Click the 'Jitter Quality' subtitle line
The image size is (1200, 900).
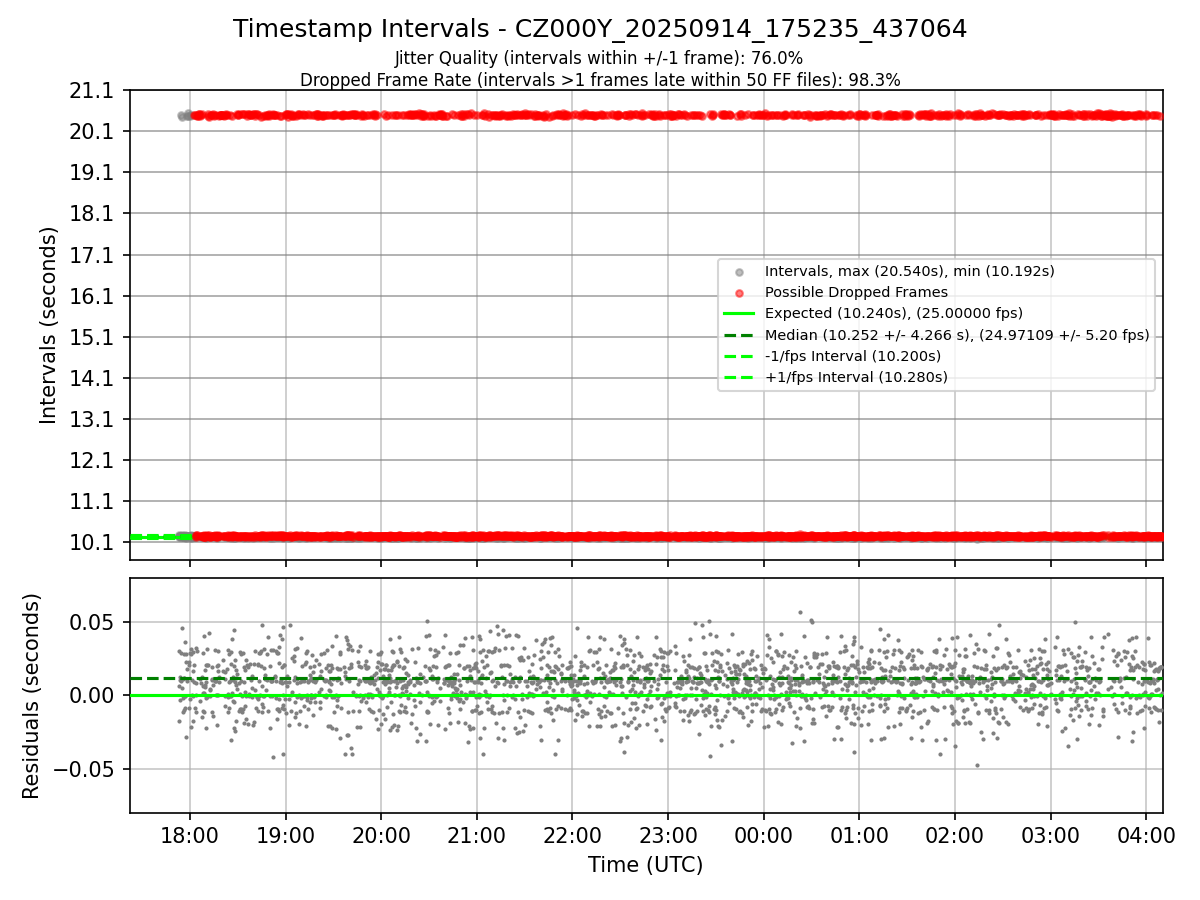click(x=599, y=58)
